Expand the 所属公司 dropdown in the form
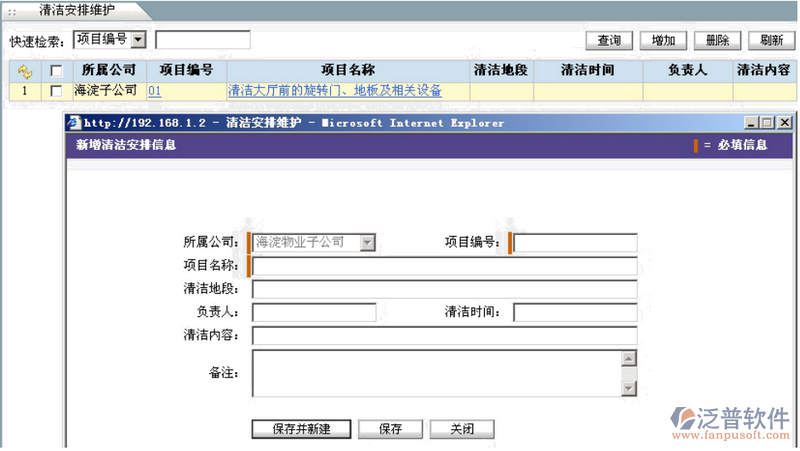 367,242
